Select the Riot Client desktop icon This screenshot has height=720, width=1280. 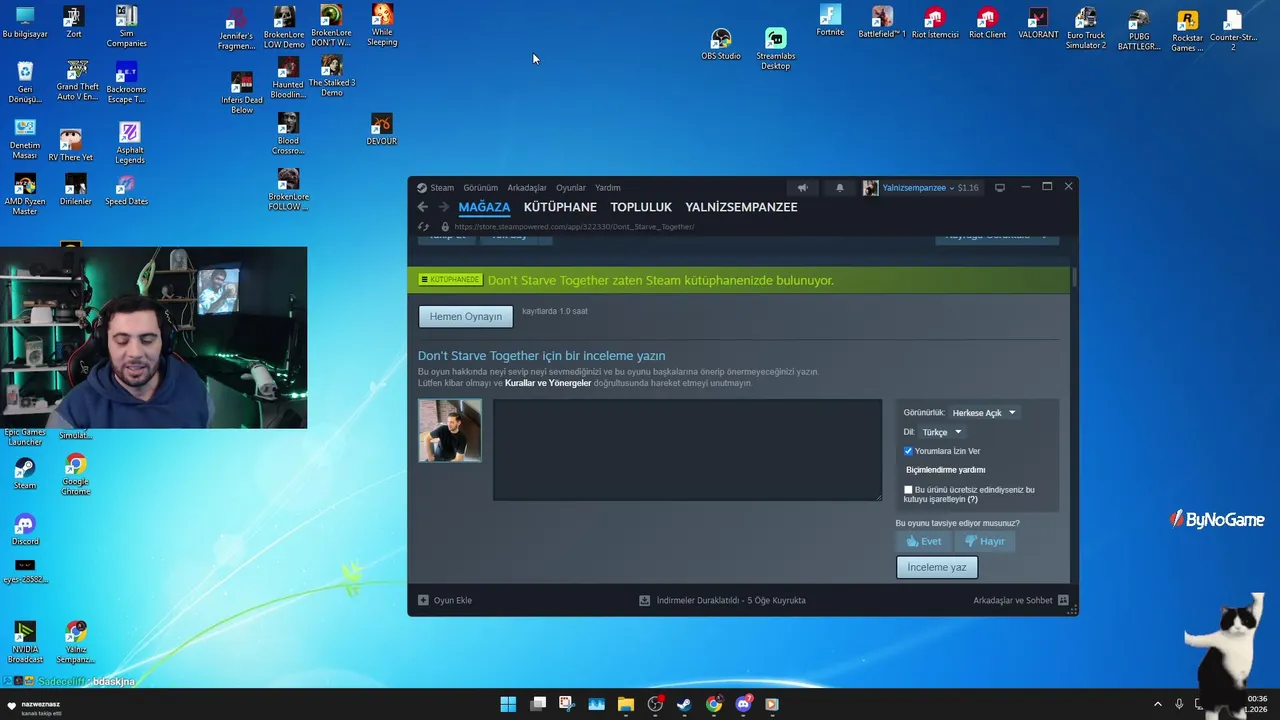(987, 24)
